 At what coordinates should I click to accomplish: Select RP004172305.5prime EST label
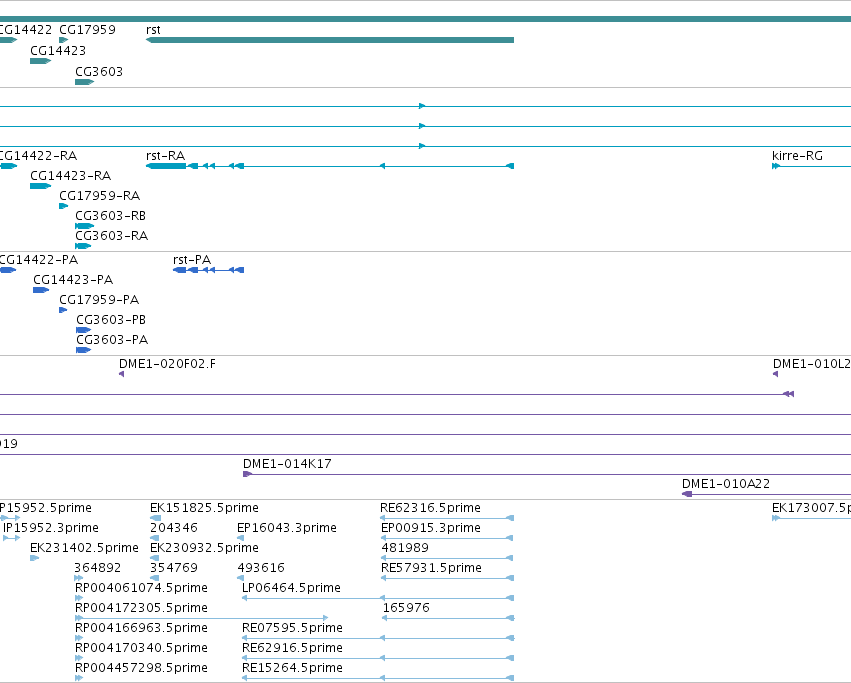click(141, 608)
